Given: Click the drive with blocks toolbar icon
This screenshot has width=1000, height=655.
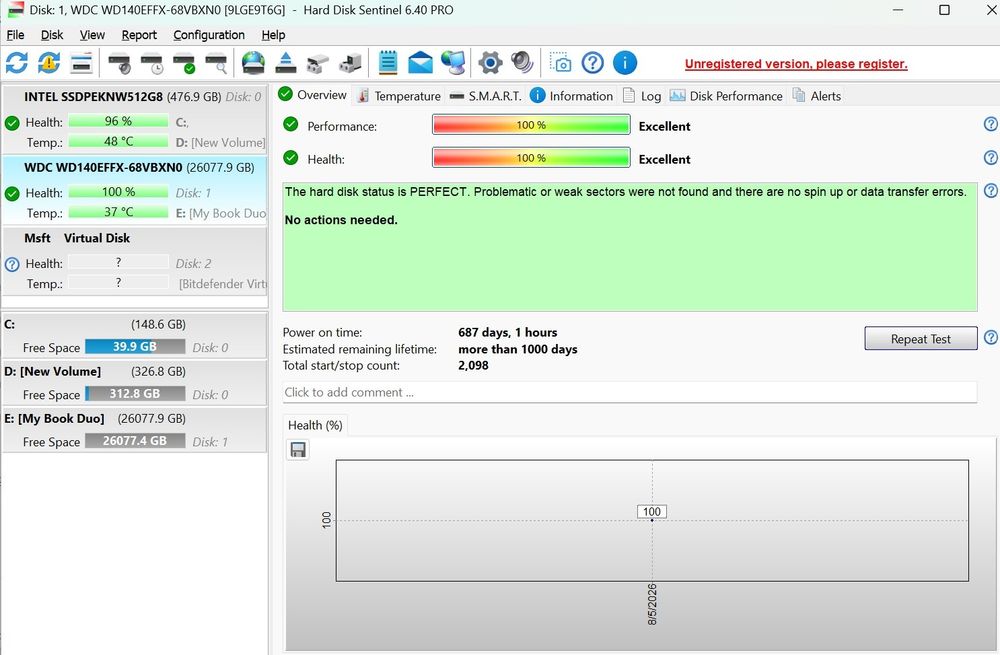Looking at the screenshot, I should 318,63.
